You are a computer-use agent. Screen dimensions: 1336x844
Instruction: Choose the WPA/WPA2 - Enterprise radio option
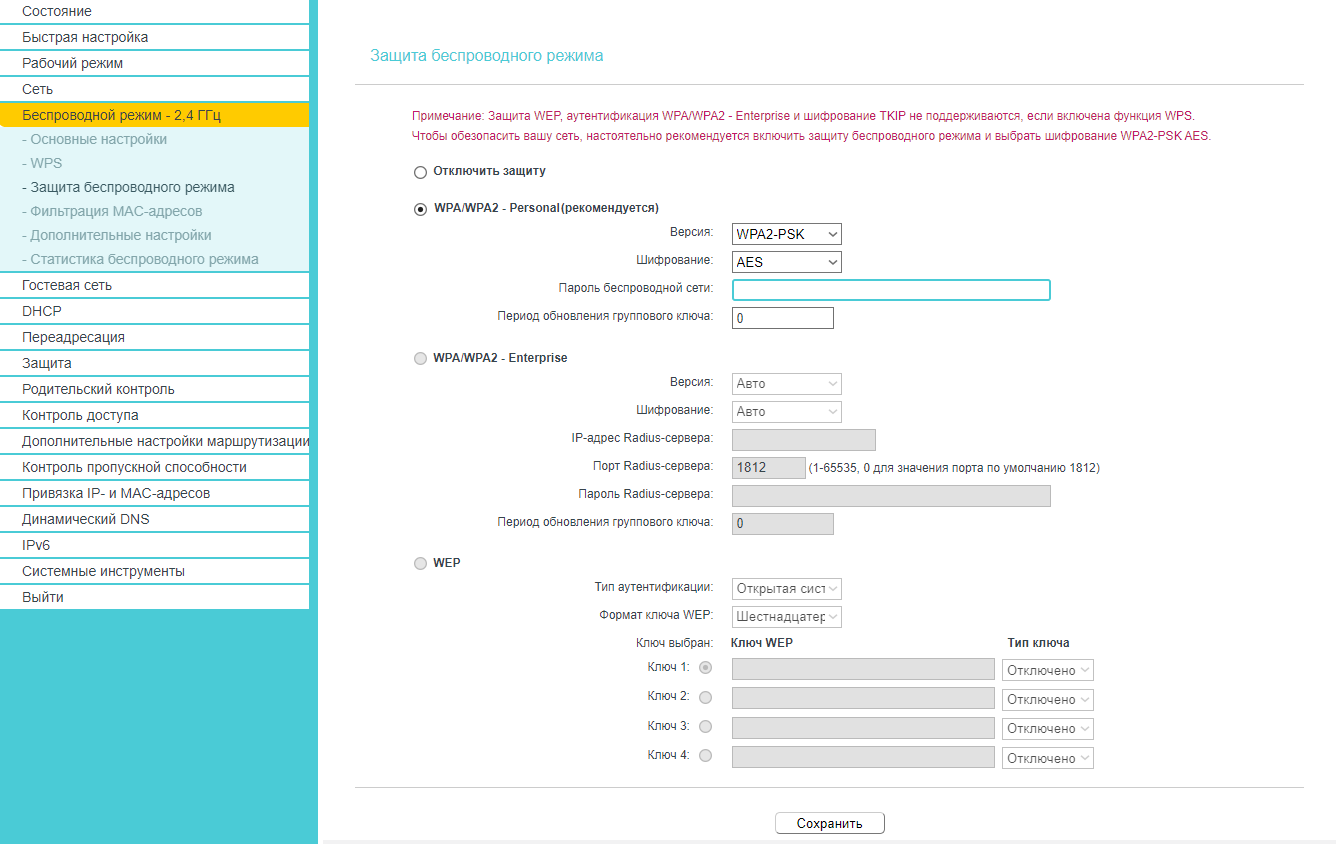[x=420, y=358]
